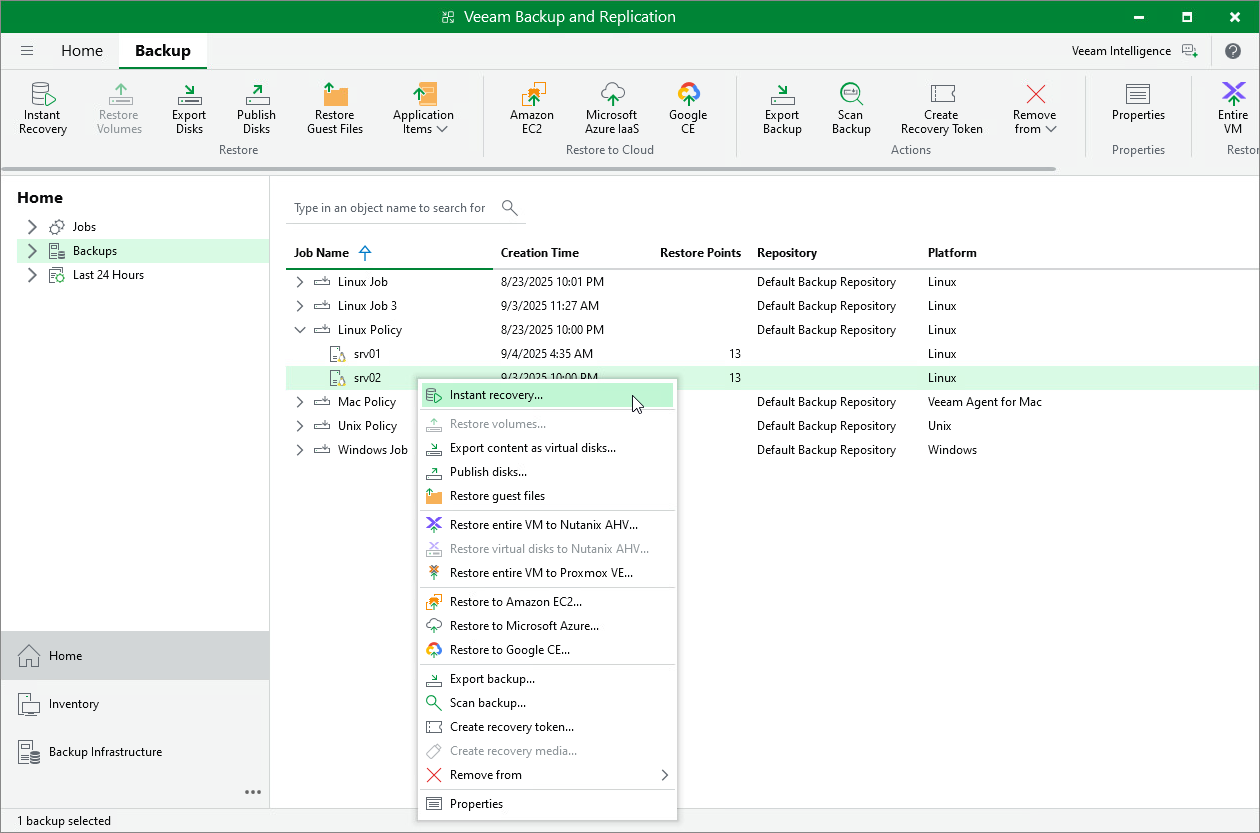Click the Export Backup ribbon icon
Screen dimensions: 1260x833
(782, 105)
